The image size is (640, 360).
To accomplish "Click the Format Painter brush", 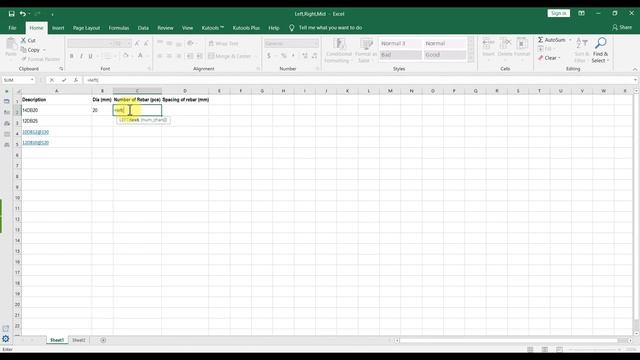I will (41, 59).
